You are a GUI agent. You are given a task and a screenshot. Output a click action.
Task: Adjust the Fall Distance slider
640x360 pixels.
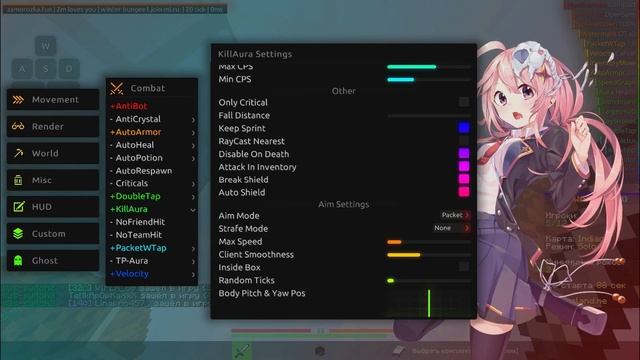click(429, 116)
